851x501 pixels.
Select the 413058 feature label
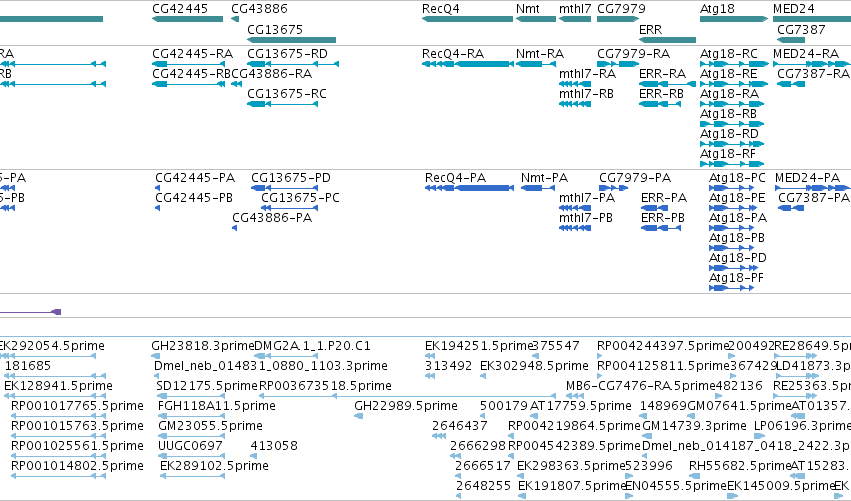[x=274, y=446]
